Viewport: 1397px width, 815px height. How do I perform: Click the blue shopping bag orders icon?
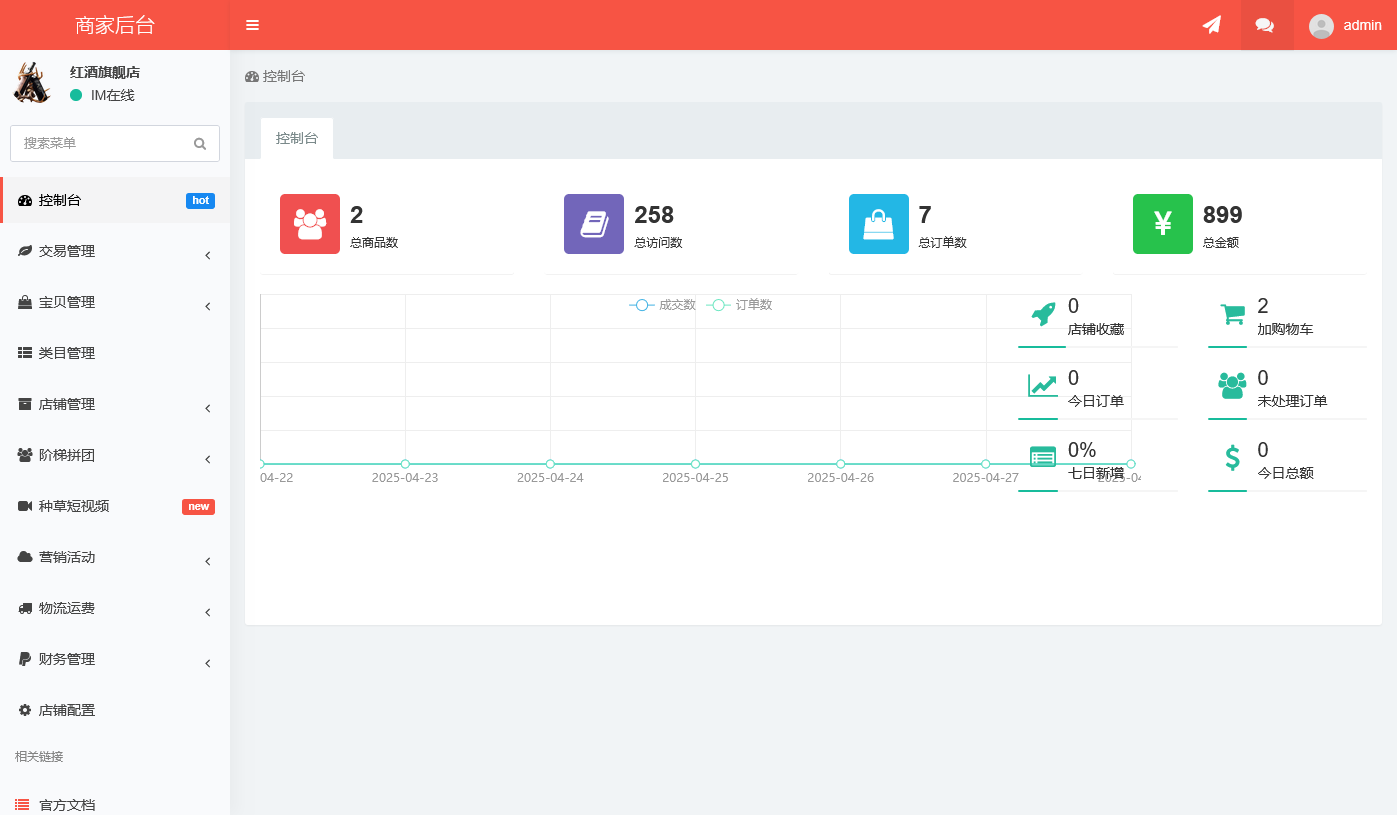878,224
